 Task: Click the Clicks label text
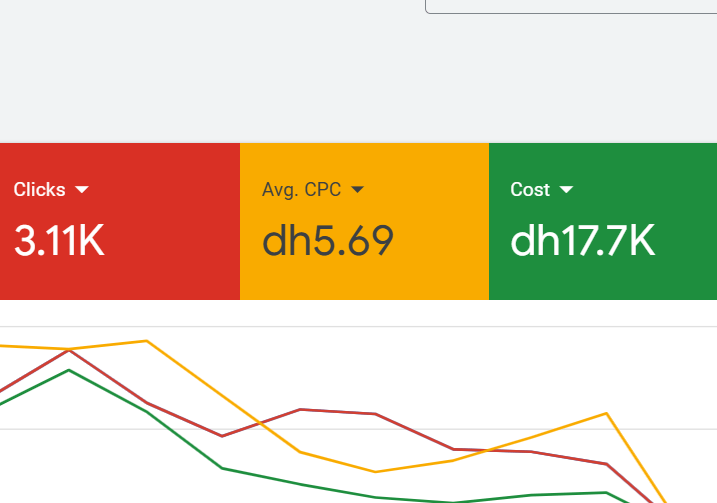39,190
